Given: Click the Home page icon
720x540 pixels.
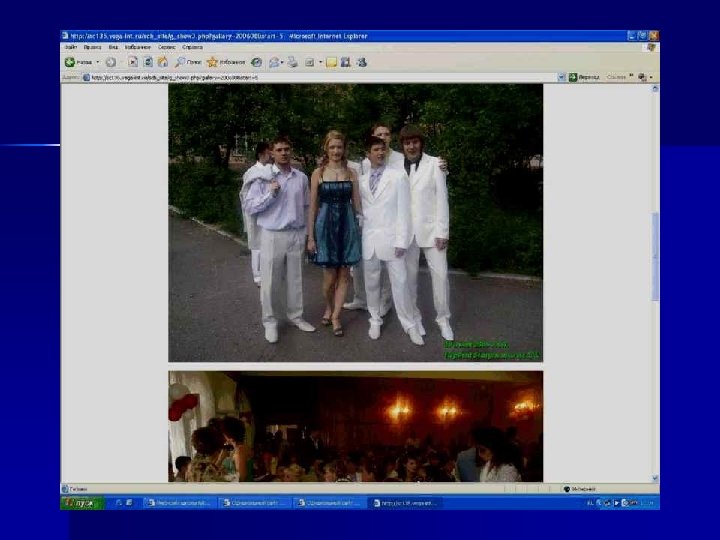Looking at the screenshot, I should [163, 62].
